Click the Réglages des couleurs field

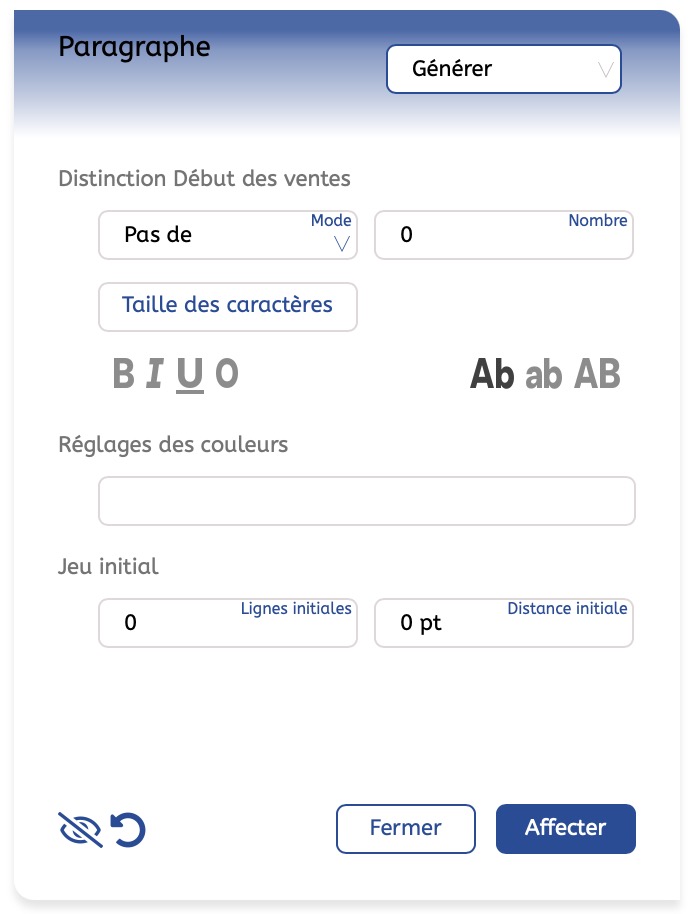tap(367, 501)
